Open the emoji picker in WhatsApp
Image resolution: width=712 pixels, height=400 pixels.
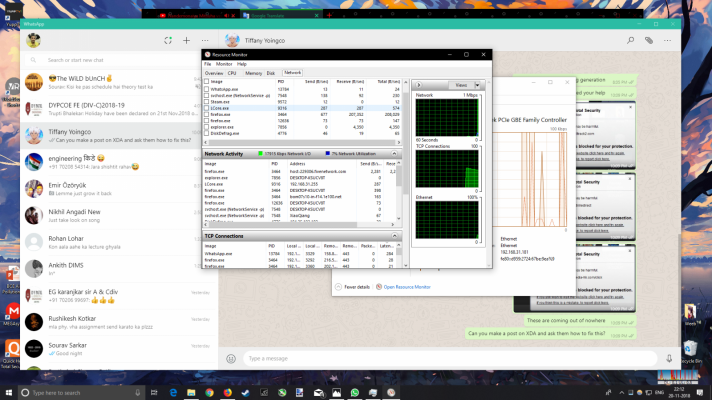tap(231, 359)
